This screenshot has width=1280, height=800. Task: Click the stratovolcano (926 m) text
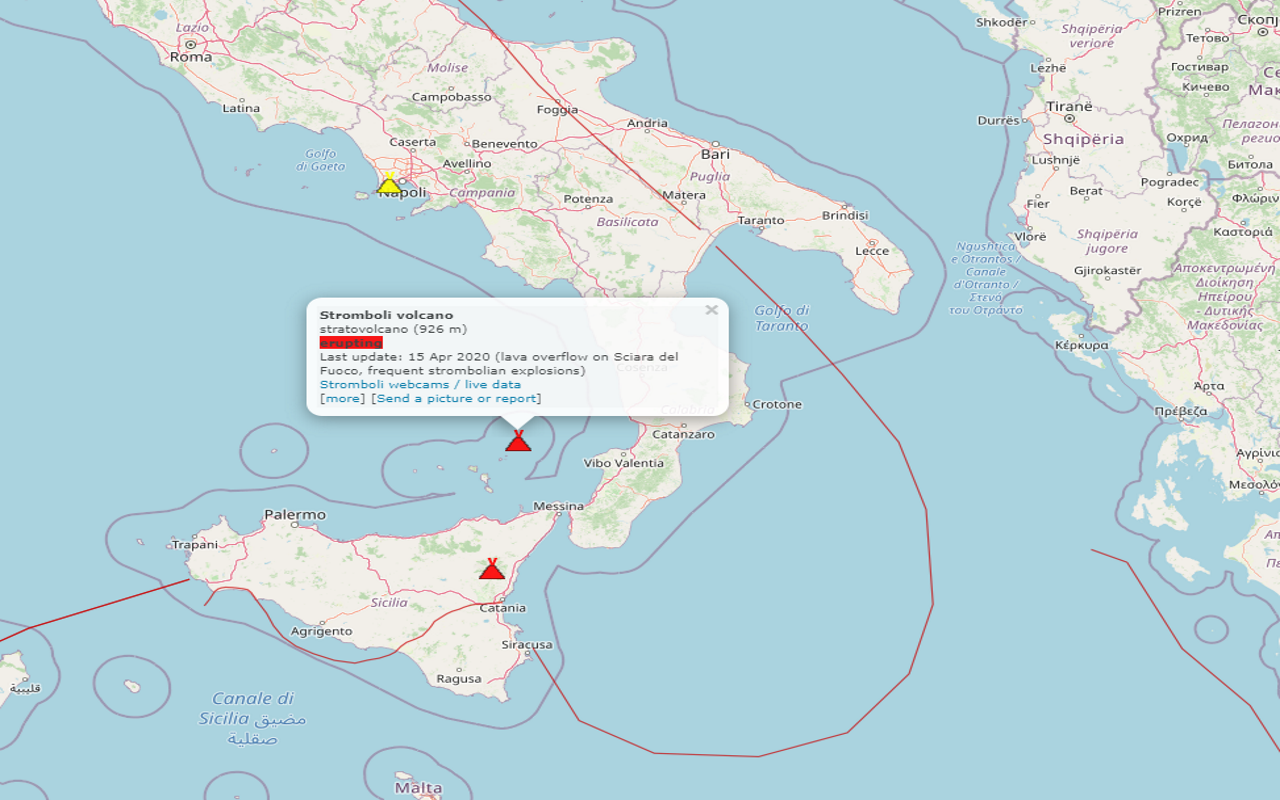point(393,329)
